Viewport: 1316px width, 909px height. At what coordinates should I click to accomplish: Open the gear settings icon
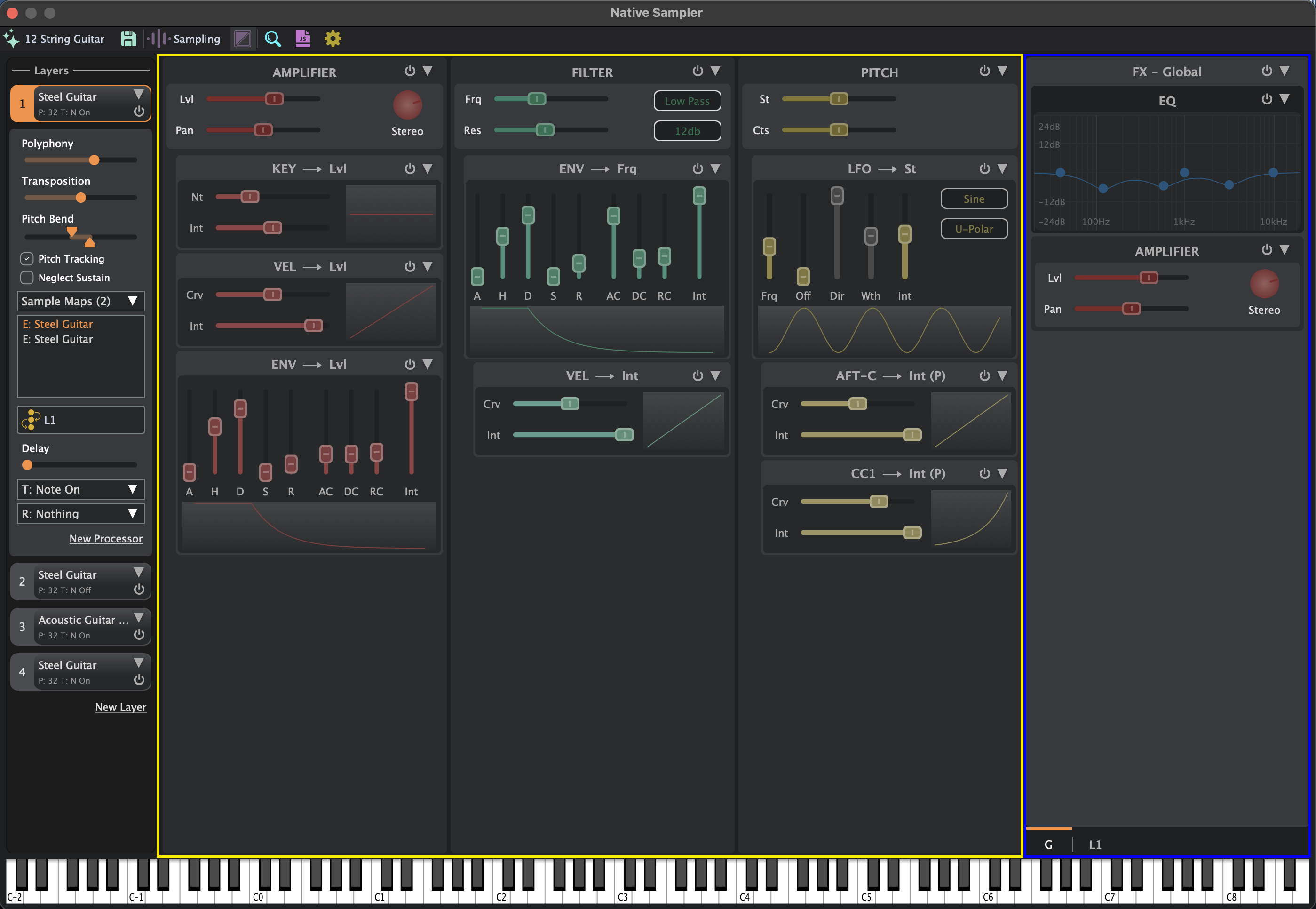click(333, 39)
